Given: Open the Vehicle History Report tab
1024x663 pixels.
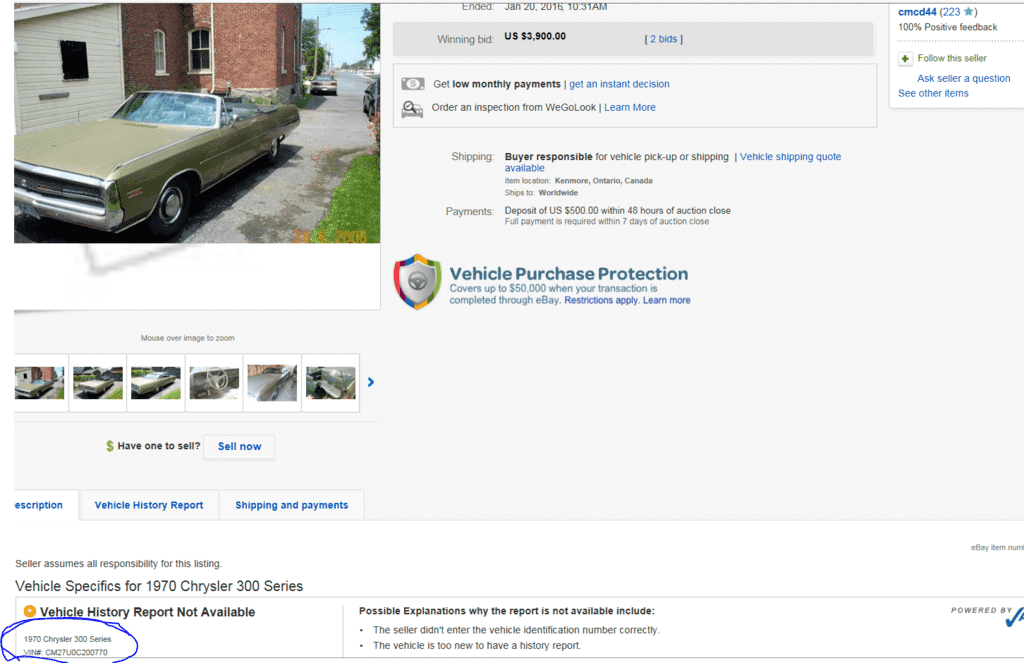Looking at the screenshot, I should tap(149, 505).
